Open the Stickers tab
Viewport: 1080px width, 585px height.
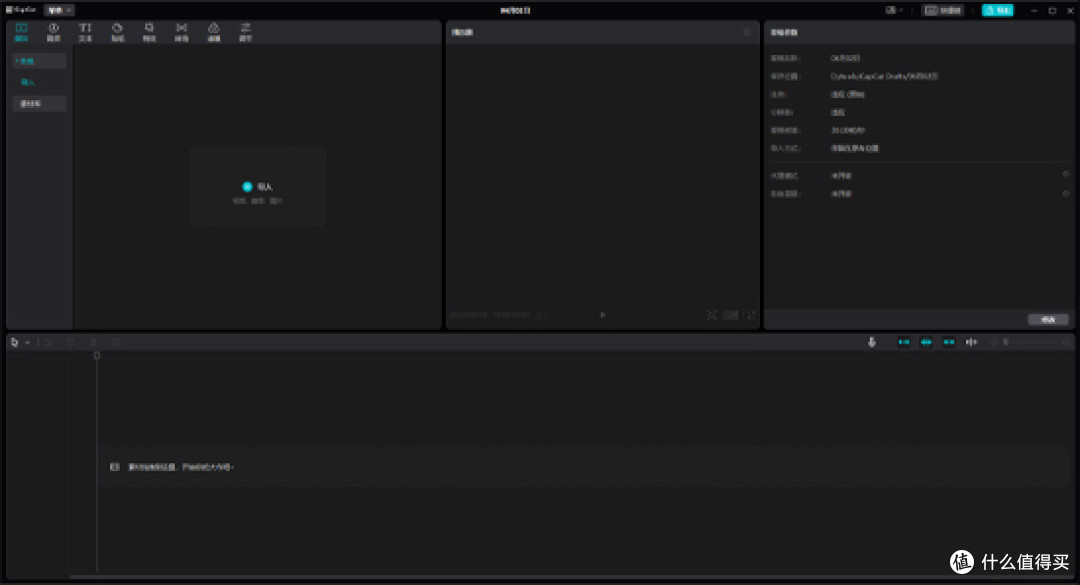tap(117, 32)
